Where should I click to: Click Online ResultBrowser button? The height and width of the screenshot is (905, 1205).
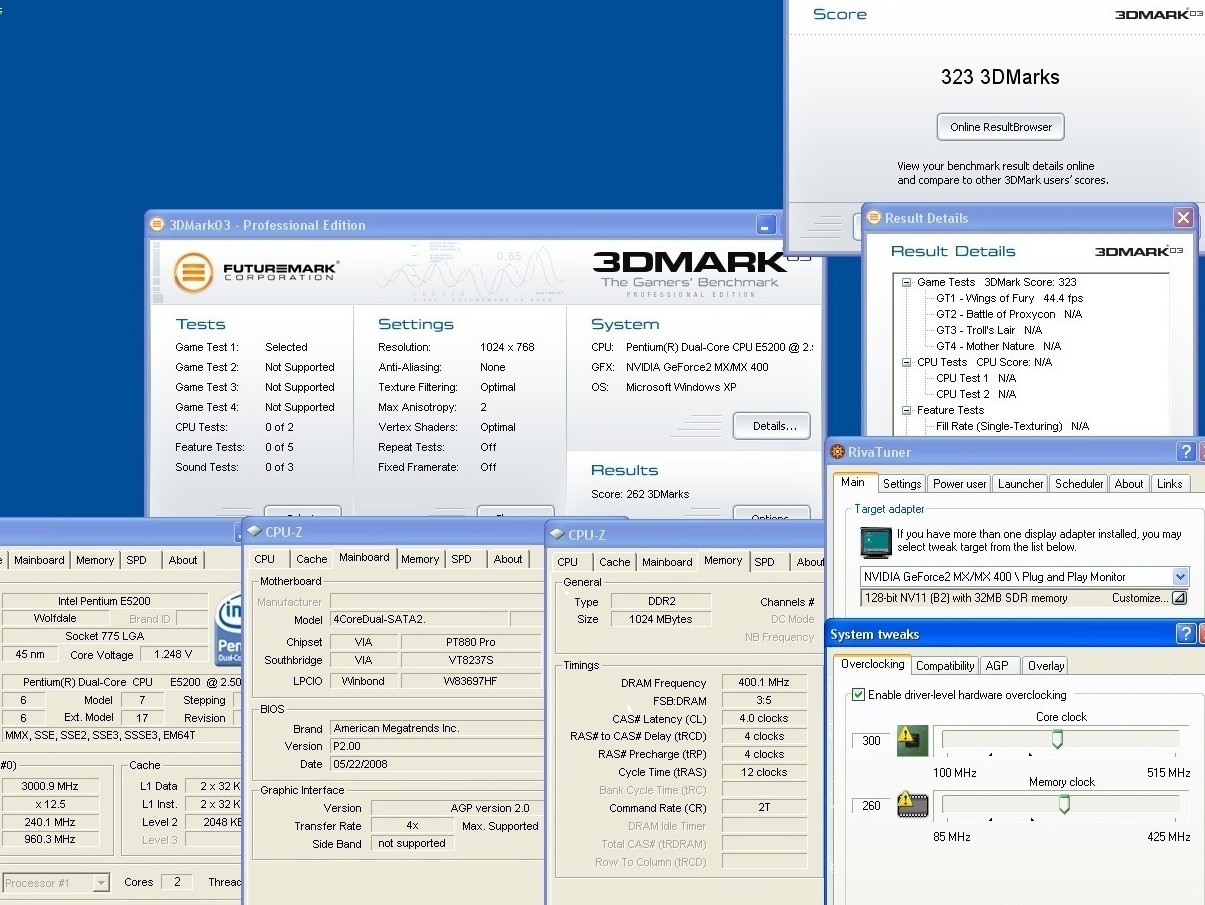point(1000,127)
